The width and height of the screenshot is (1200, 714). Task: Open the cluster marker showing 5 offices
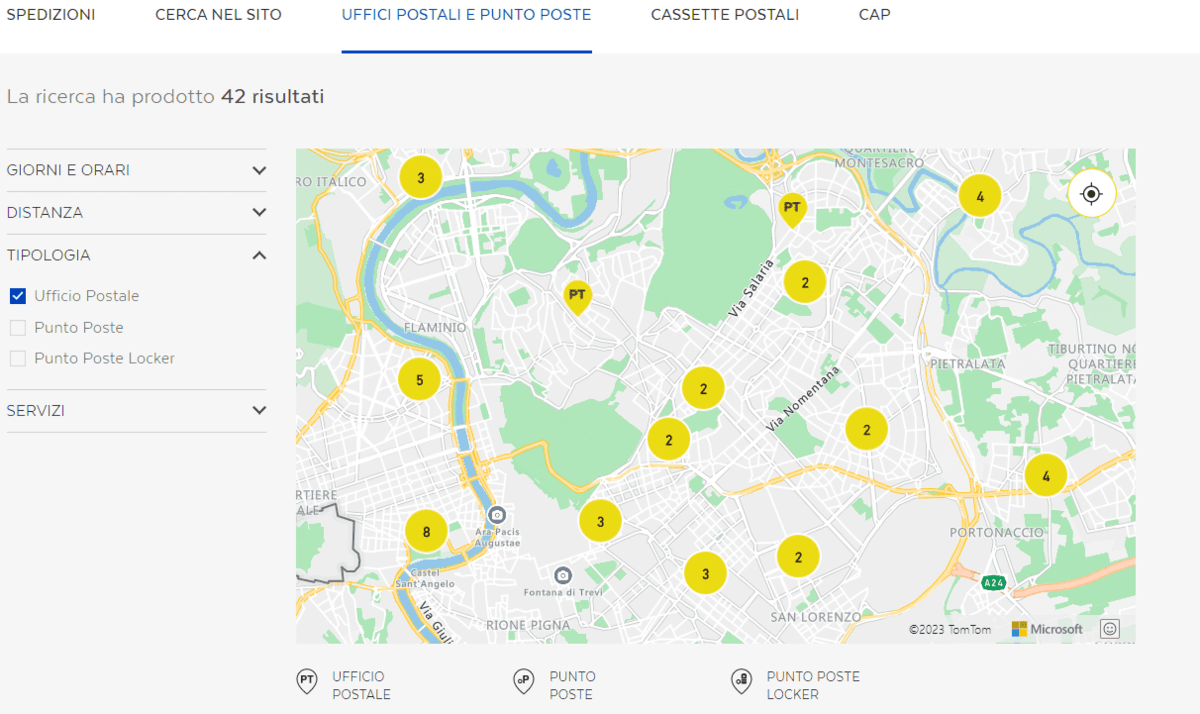coord(419,380)
